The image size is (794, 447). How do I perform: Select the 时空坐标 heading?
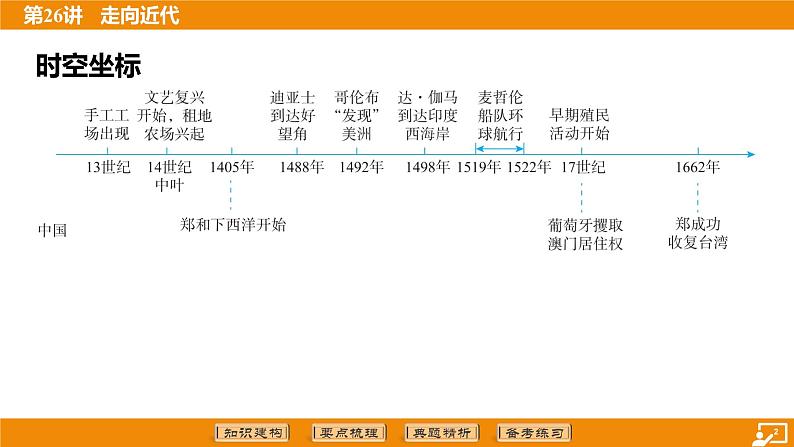(x=88, y=65)
